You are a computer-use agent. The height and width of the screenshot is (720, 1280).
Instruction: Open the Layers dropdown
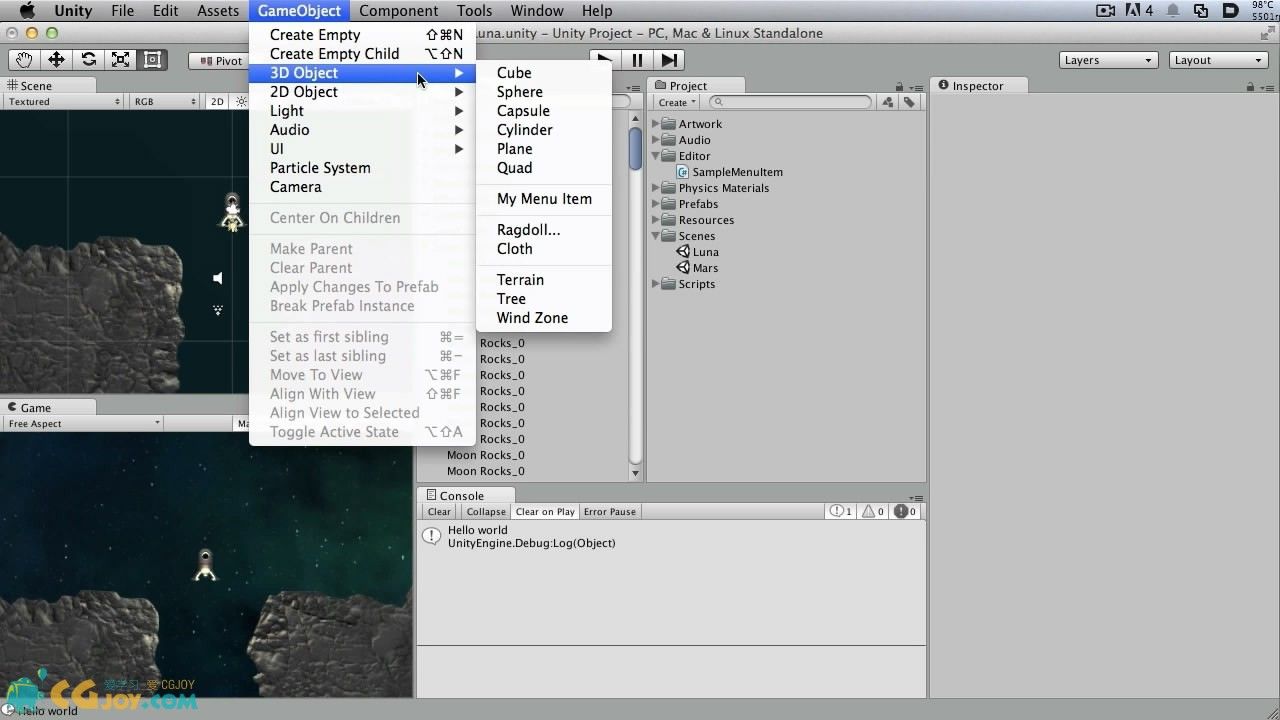coord(1108,60)
